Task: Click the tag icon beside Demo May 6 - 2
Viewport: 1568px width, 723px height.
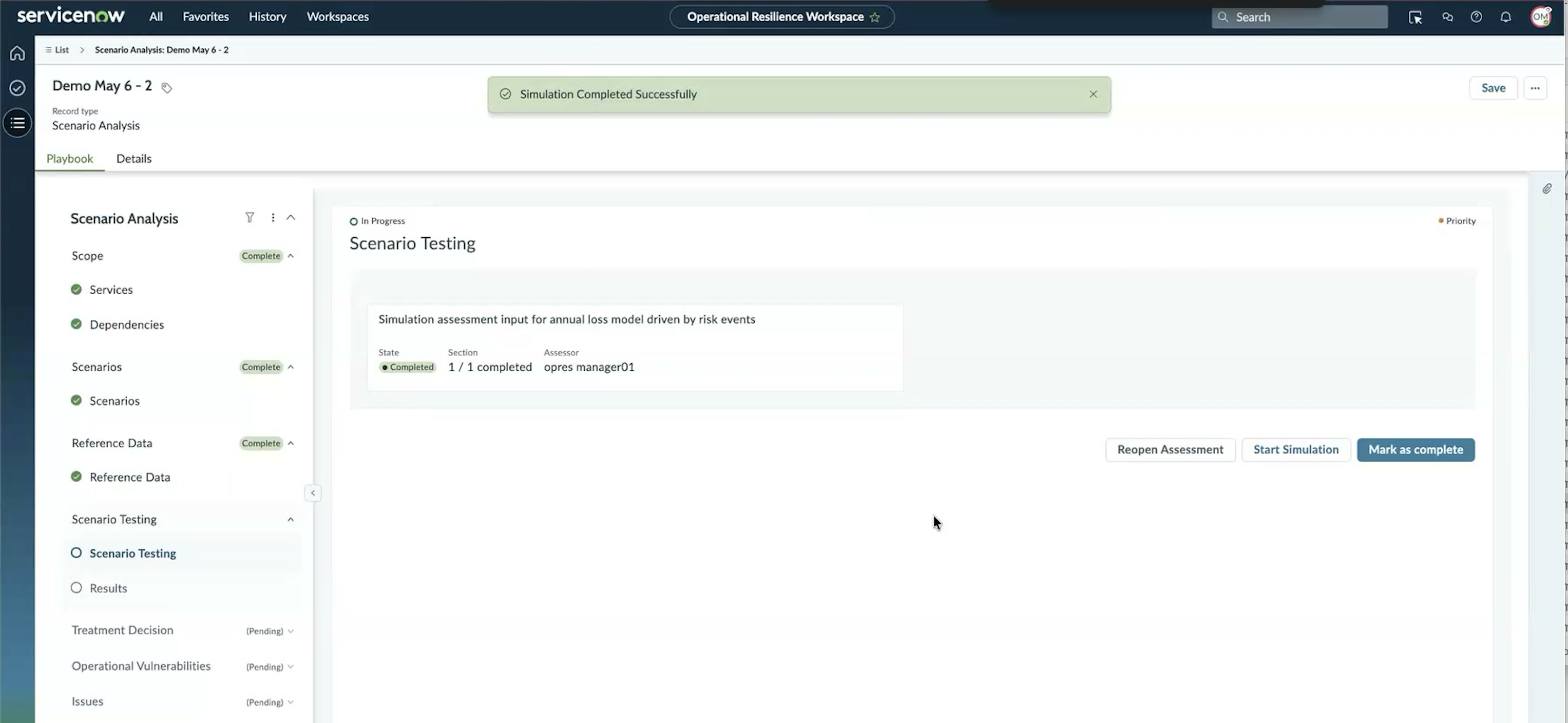Action: 166,88
